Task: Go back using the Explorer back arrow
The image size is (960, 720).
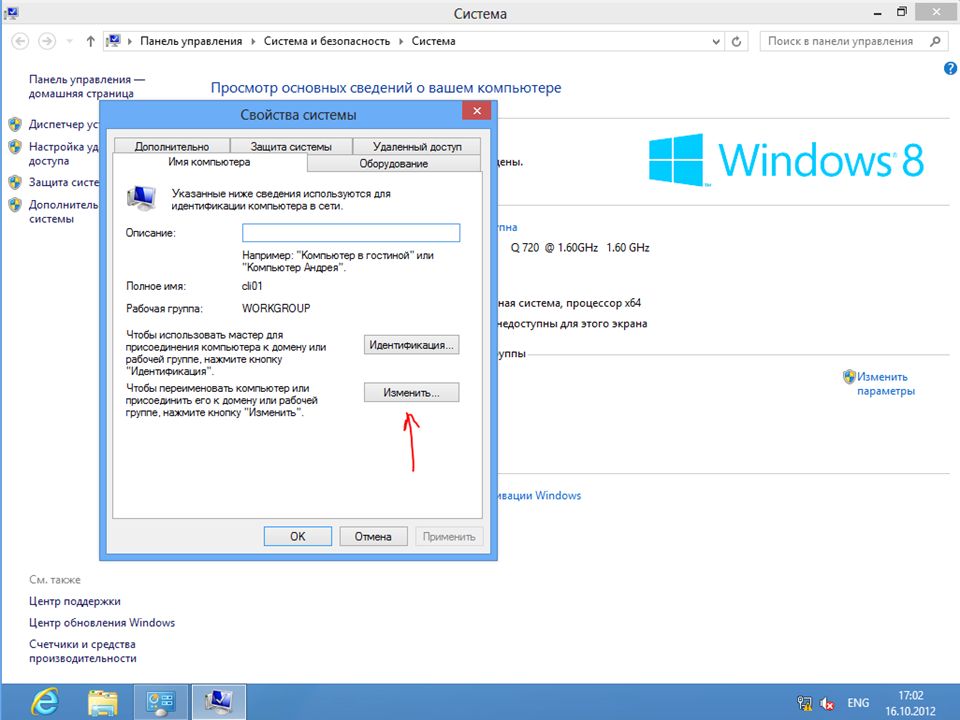Action: coord(20,41)
